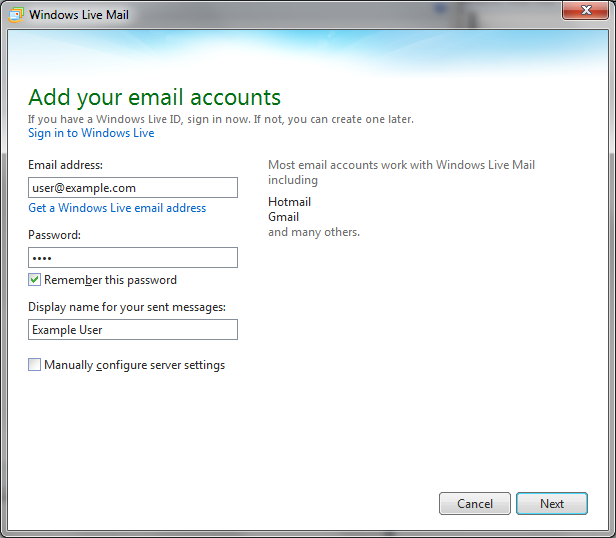Click the Hotmail text in provider list
616x538 pixels.
(289, 202)
